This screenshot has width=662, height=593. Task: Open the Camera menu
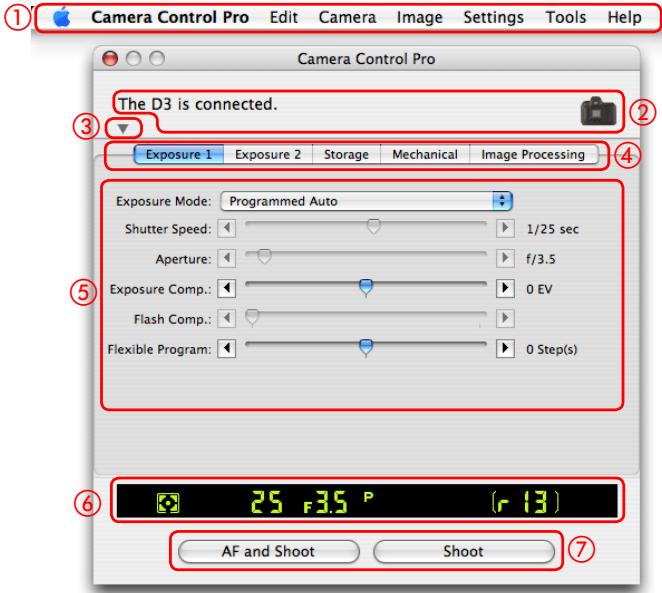pos(347,17)
